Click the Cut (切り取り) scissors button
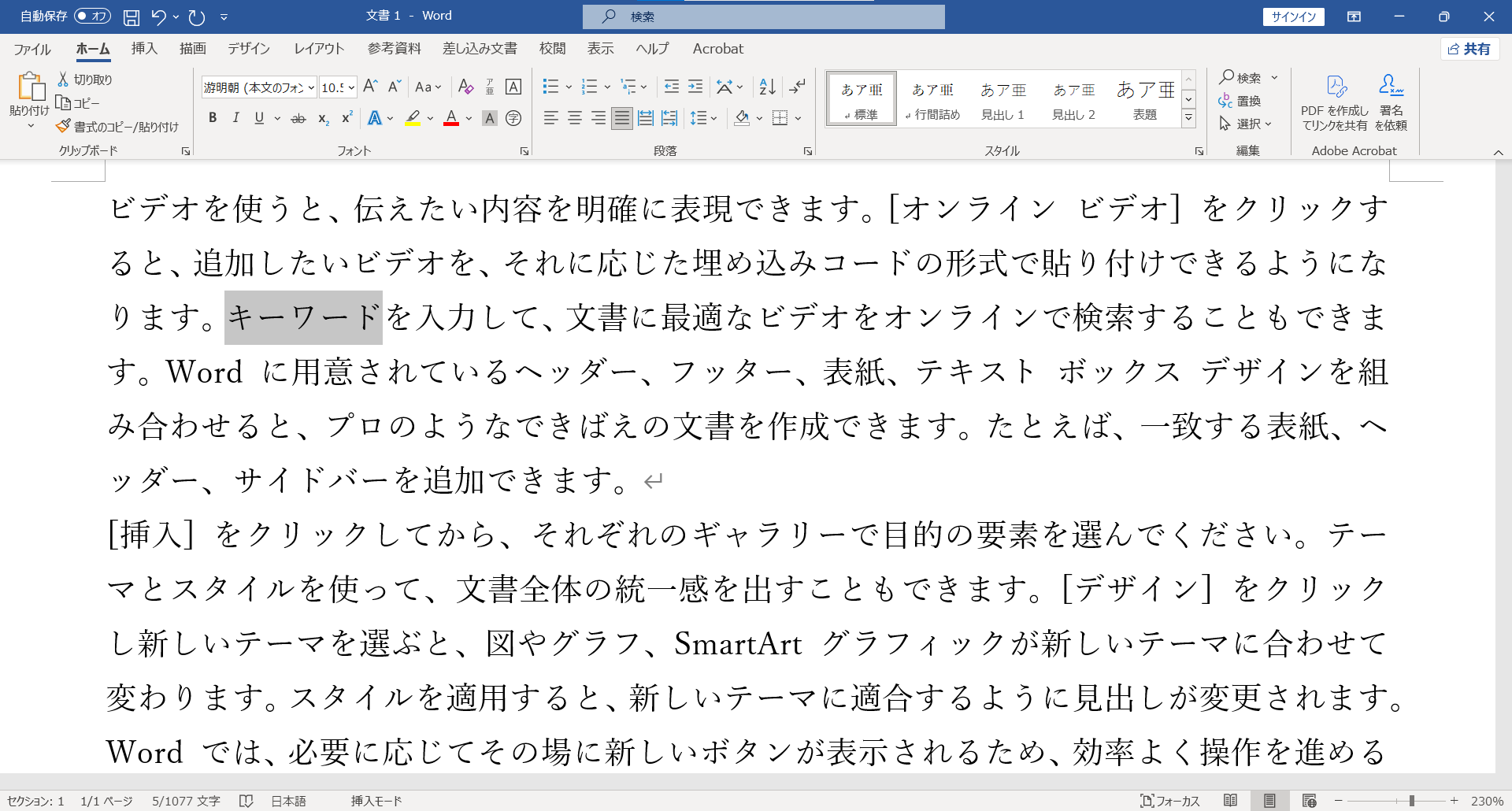 84,80
